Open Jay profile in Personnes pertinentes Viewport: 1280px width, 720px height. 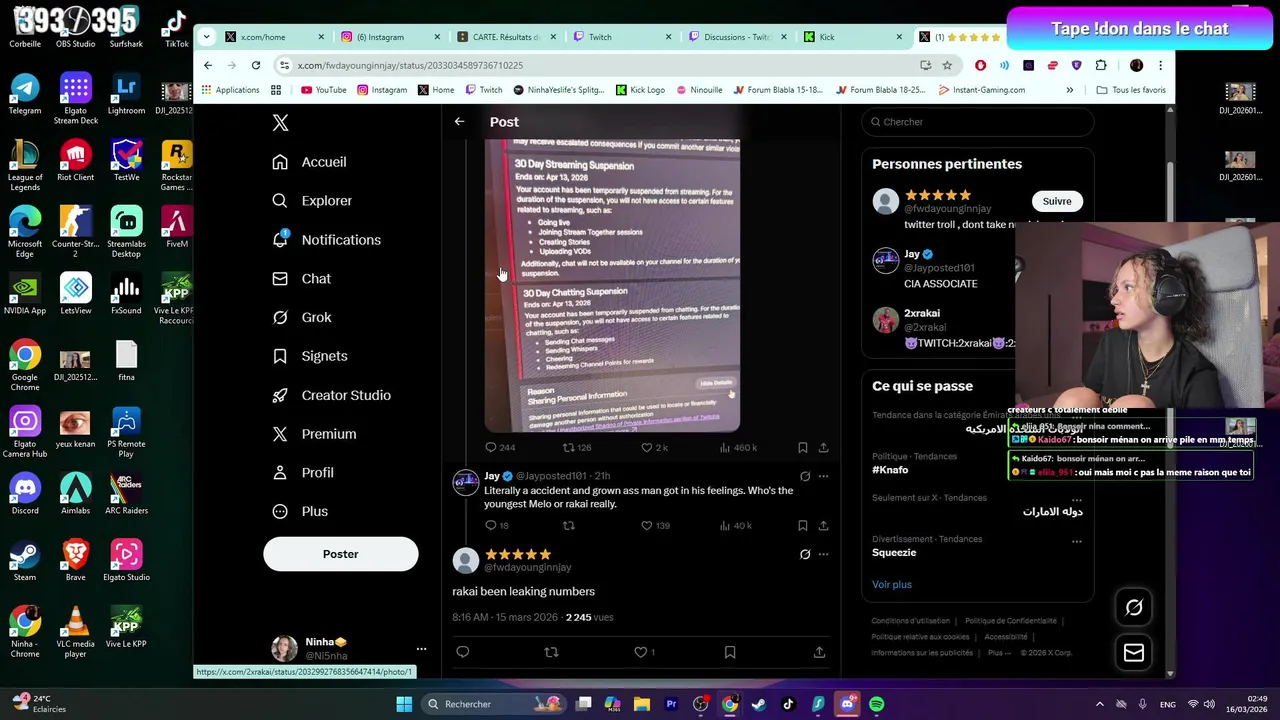tap(912, 254)
